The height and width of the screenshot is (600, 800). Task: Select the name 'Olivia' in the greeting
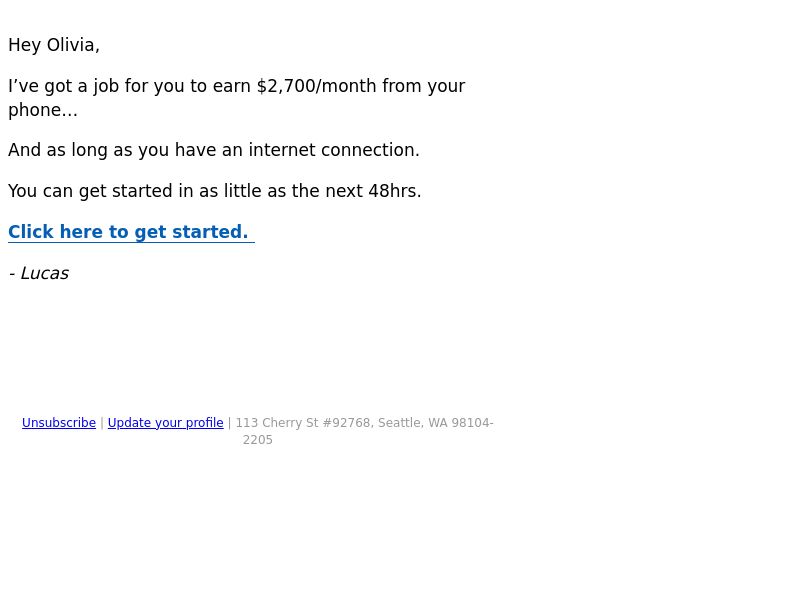pos(73,45)
